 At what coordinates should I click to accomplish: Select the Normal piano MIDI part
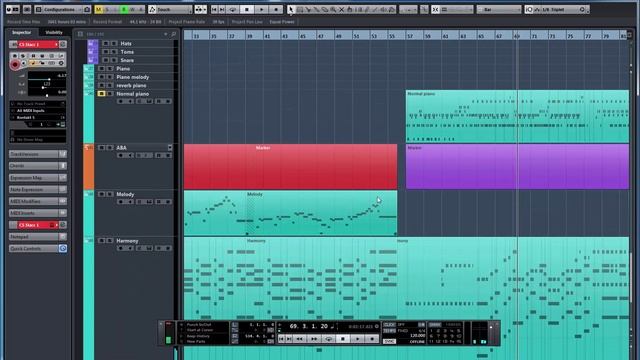tap(517, 116)
